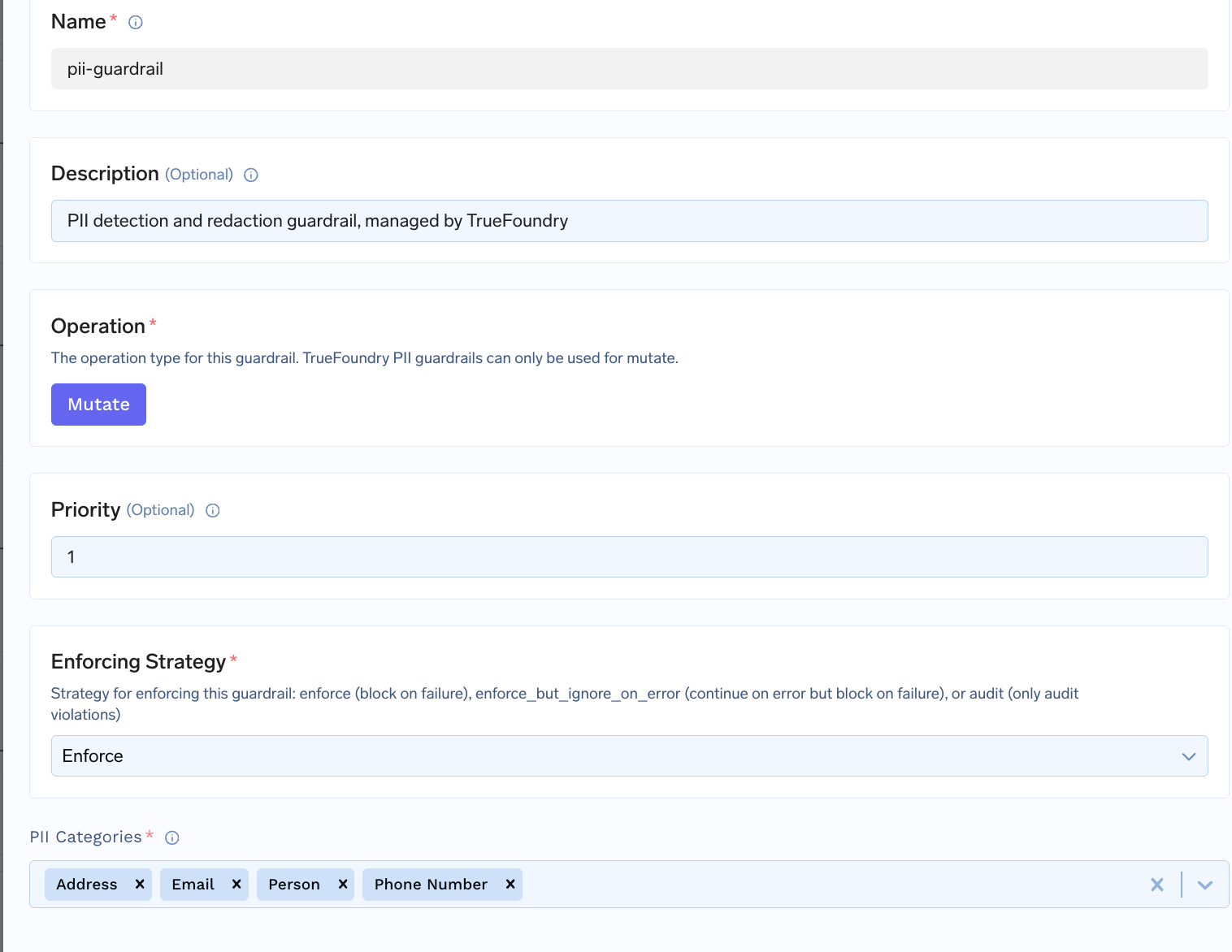Screen dimensions: 1232x952
Task: Remove the Phone Number PII category
Action: (x=510, y=884)
